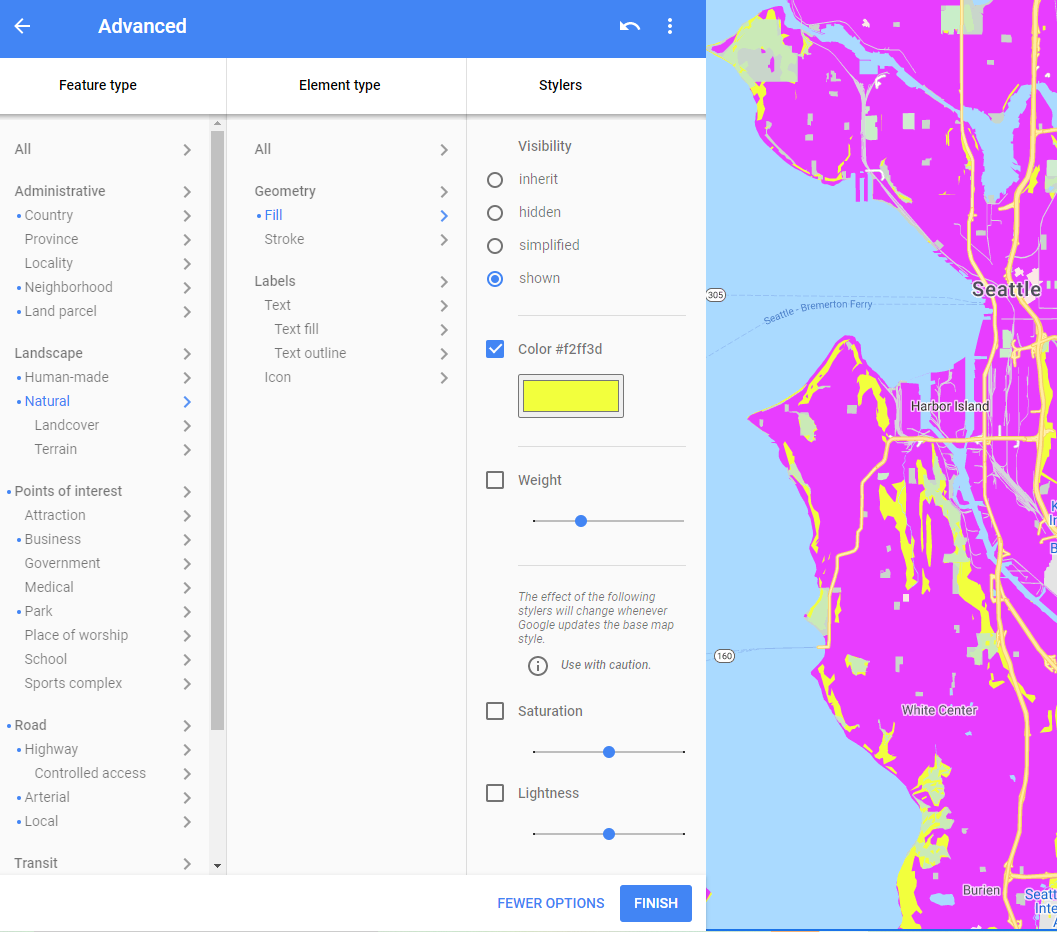
Task: Click the route 160 shield on the map
Action: (x=724, y=656)
